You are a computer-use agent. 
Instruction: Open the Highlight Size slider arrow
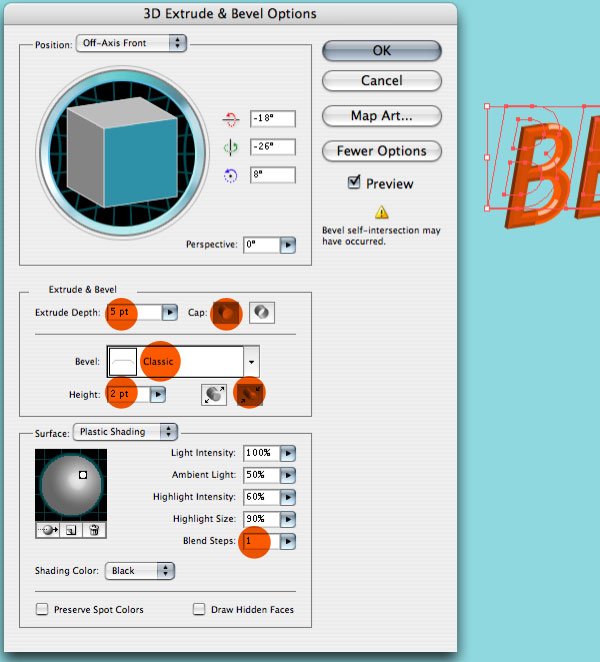[x=288, y=519]
